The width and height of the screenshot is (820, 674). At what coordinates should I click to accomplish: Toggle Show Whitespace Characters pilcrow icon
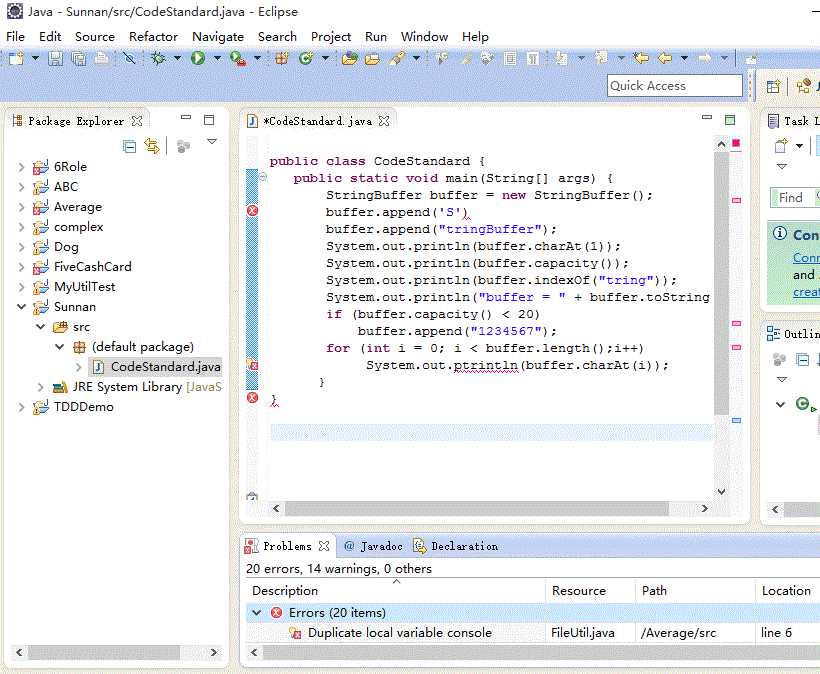coord(533,58)
